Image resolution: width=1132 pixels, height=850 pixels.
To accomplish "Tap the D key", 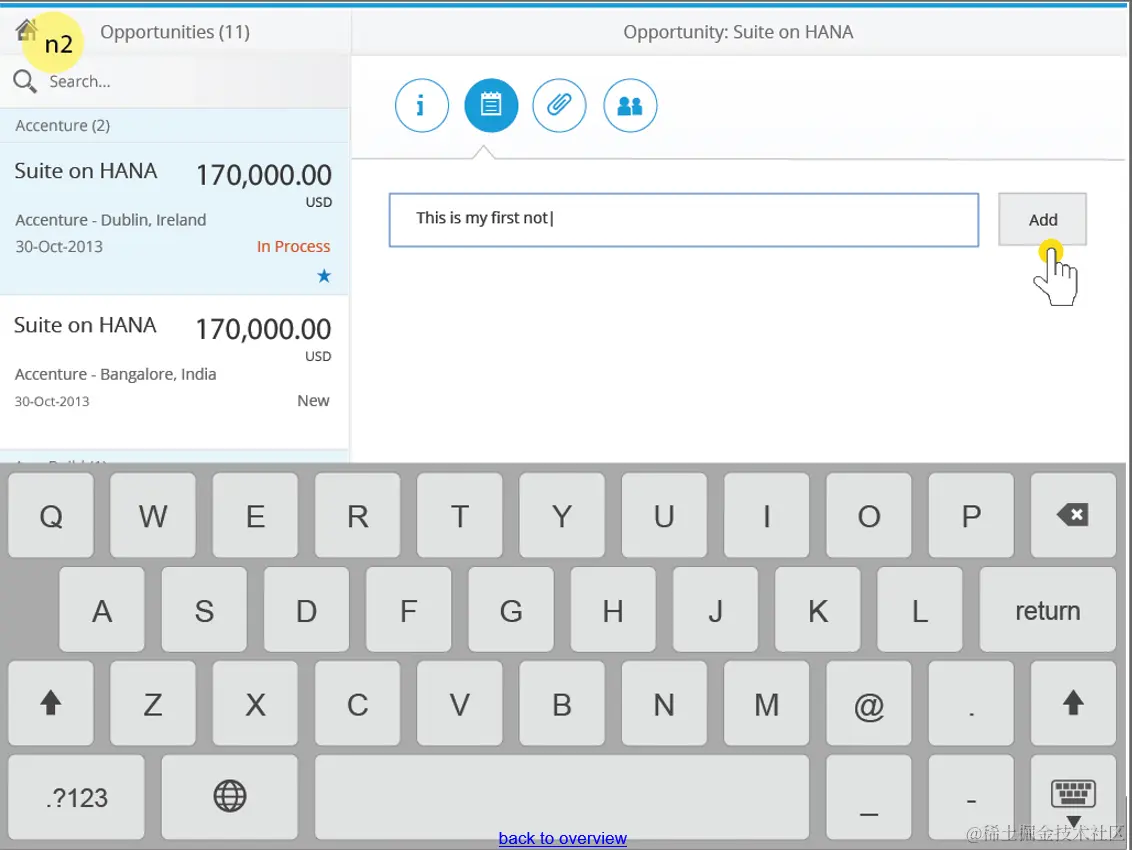I will (x=307, y=610).
